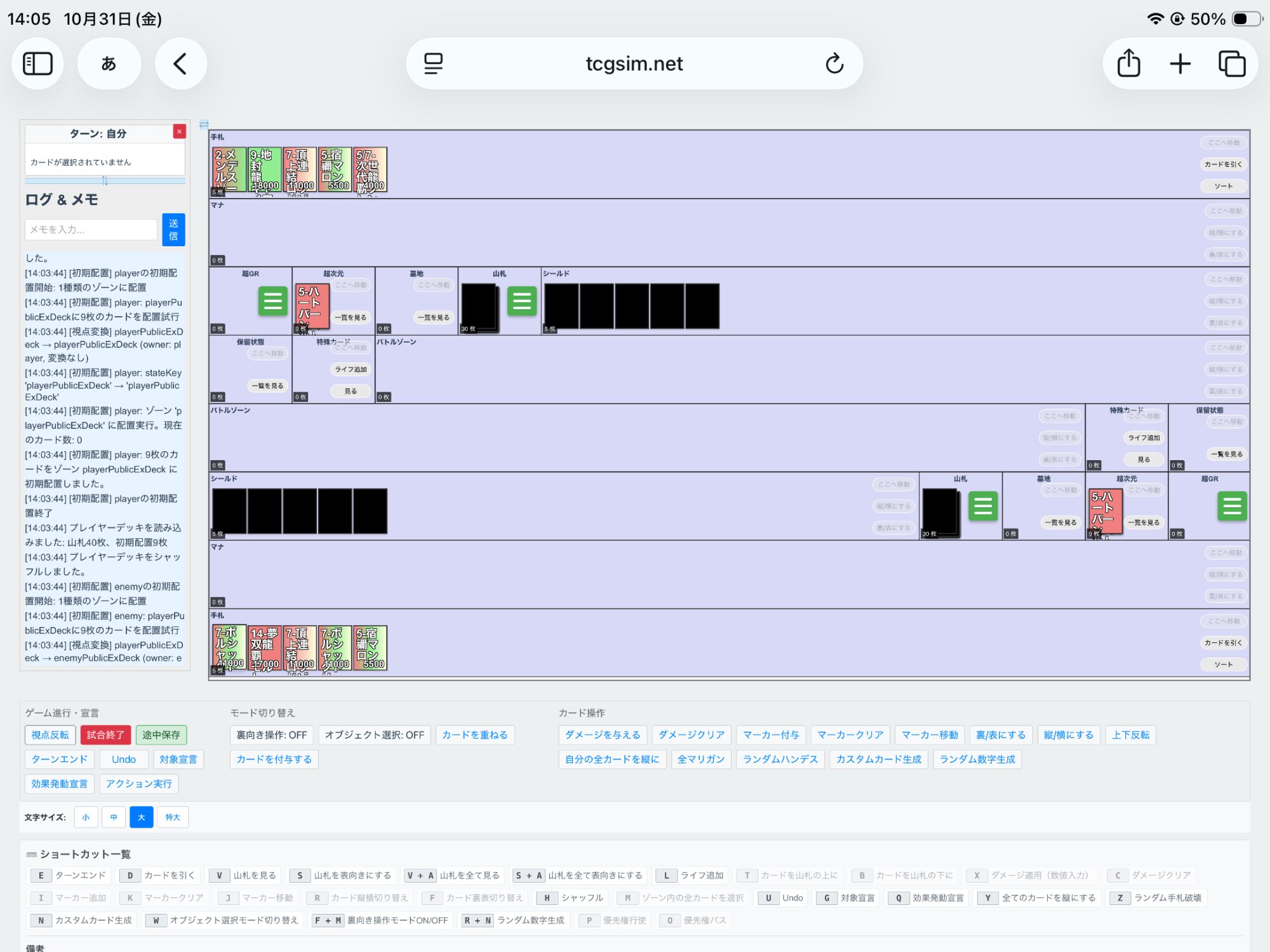Tap the browser back arrow
The width and height of the screenshot is (1270, 952).
click(180, 63)
